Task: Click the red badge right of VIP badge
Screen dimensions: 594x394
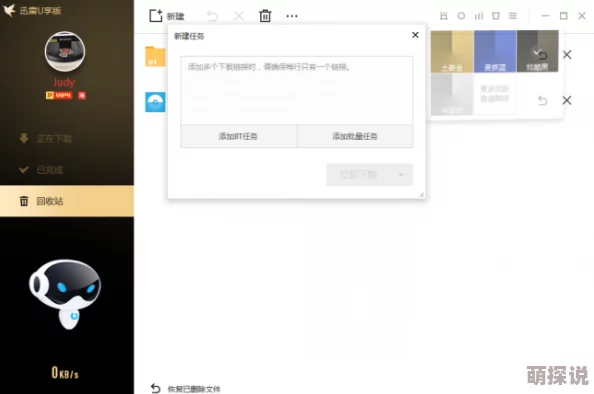Action: 82,95
